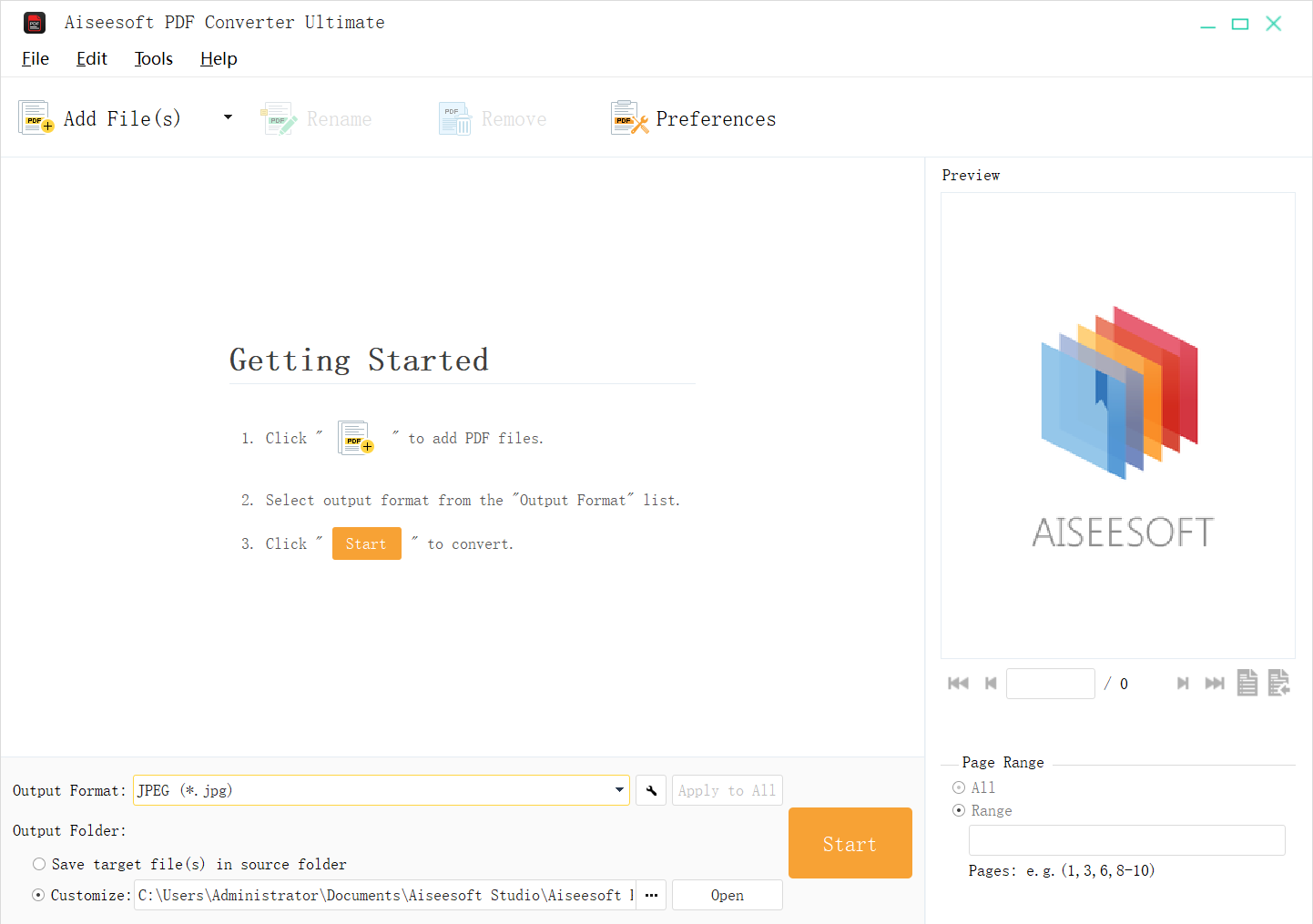Click the Apply to All button

728,790
